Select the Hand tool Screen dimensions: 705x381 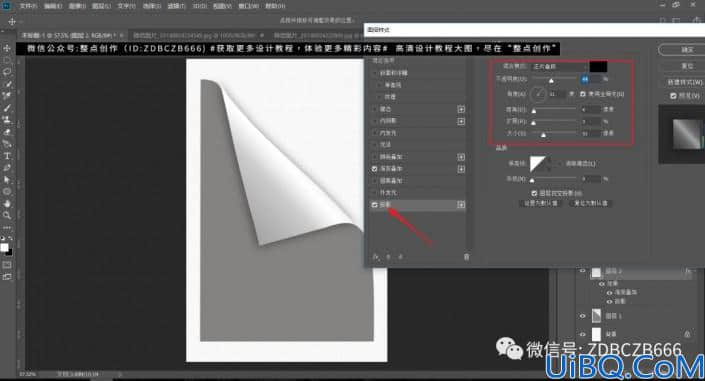pyautogui.click(x=7, y=204)
